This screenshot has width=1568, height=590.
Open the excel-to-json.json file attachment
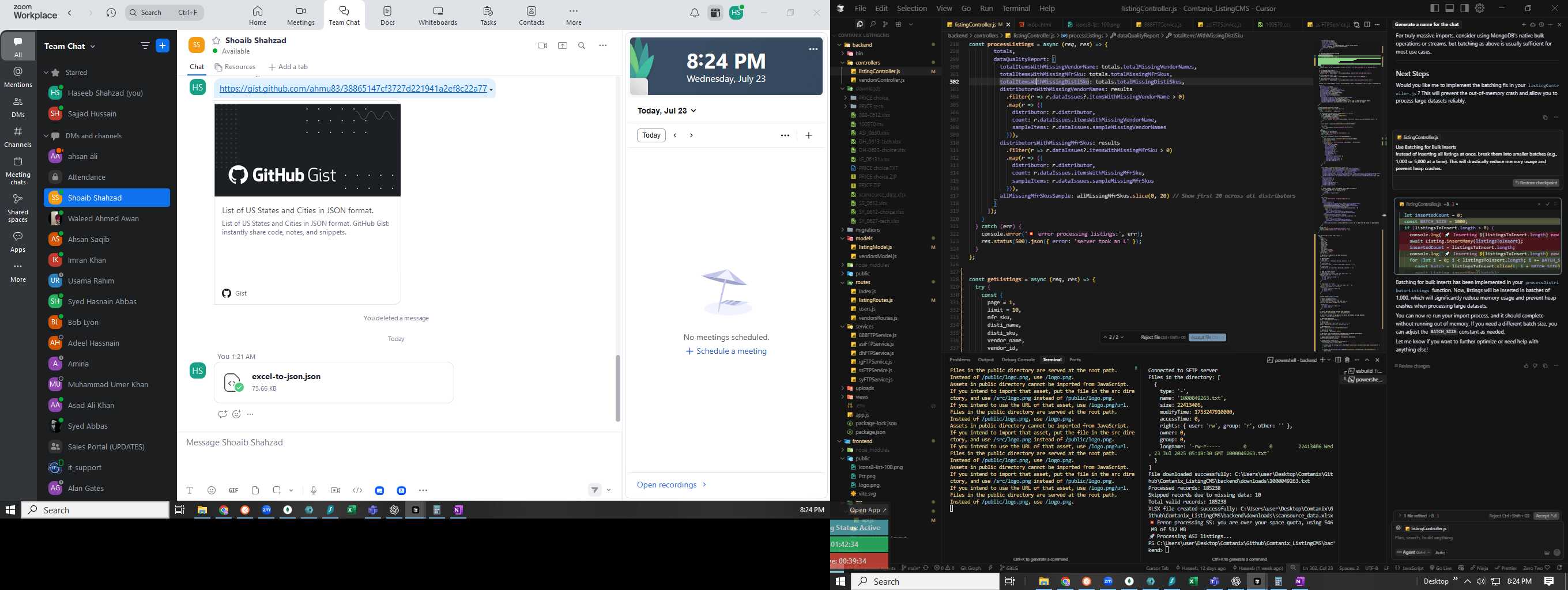coord(334,383)
